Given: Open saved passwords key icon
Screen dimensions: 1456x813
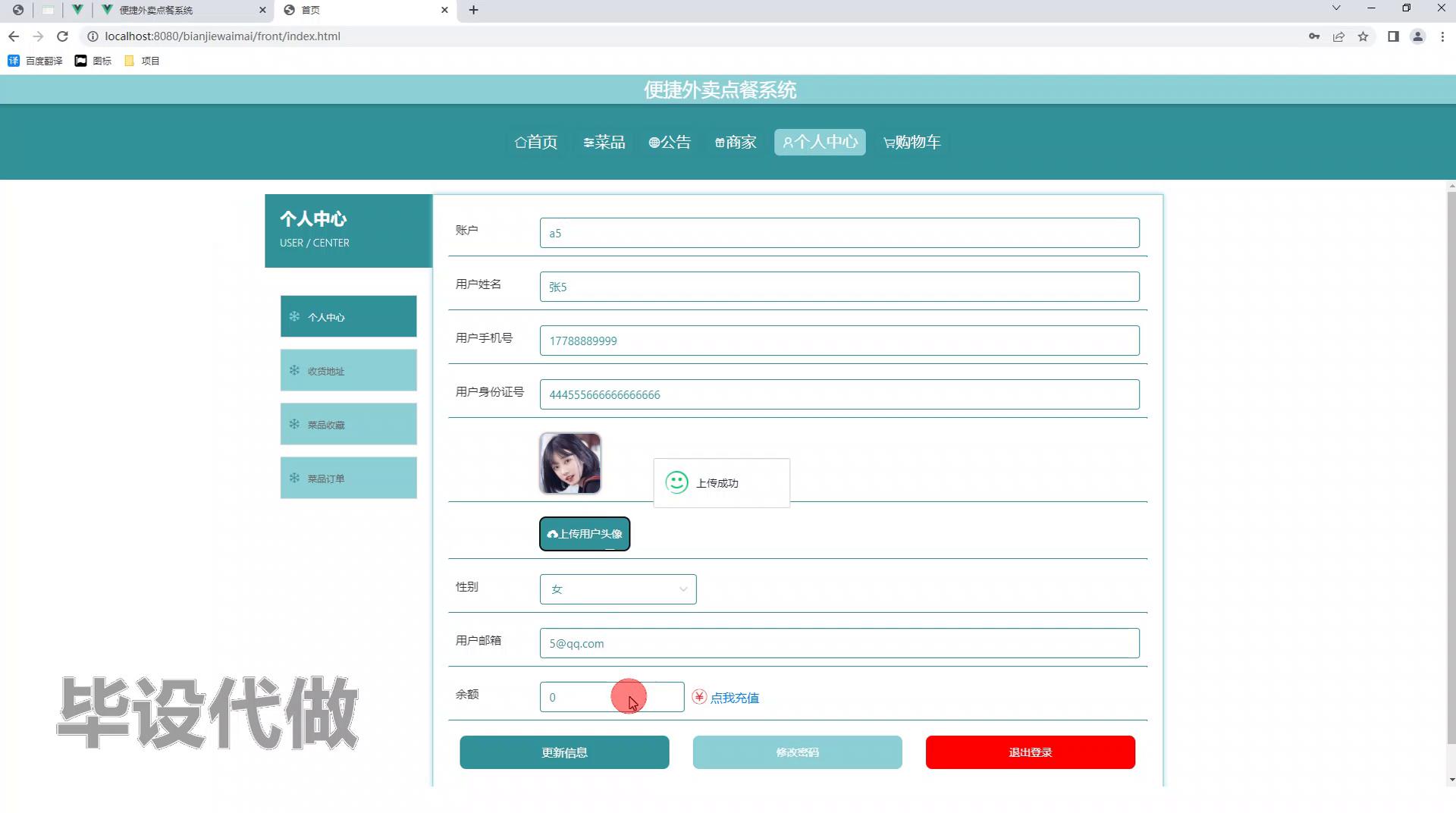Looking at the screenshot, I should tap(1314, 36).
